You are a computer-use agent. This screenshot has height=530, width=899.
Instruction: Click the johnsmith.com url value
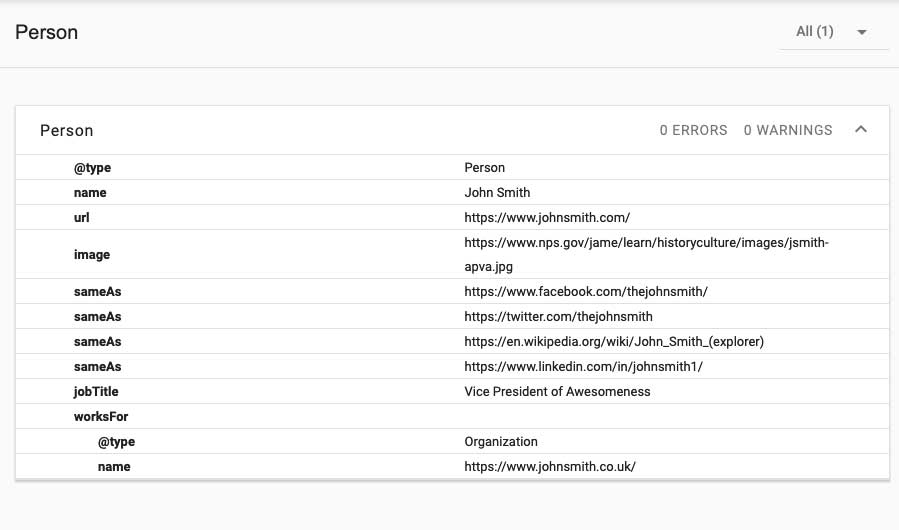click(x=547, y=217)
